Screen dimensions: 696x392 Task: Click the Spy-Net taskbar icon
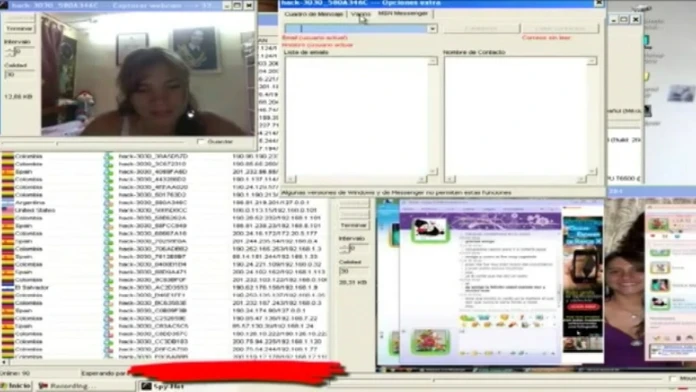[x=146, y=386]
